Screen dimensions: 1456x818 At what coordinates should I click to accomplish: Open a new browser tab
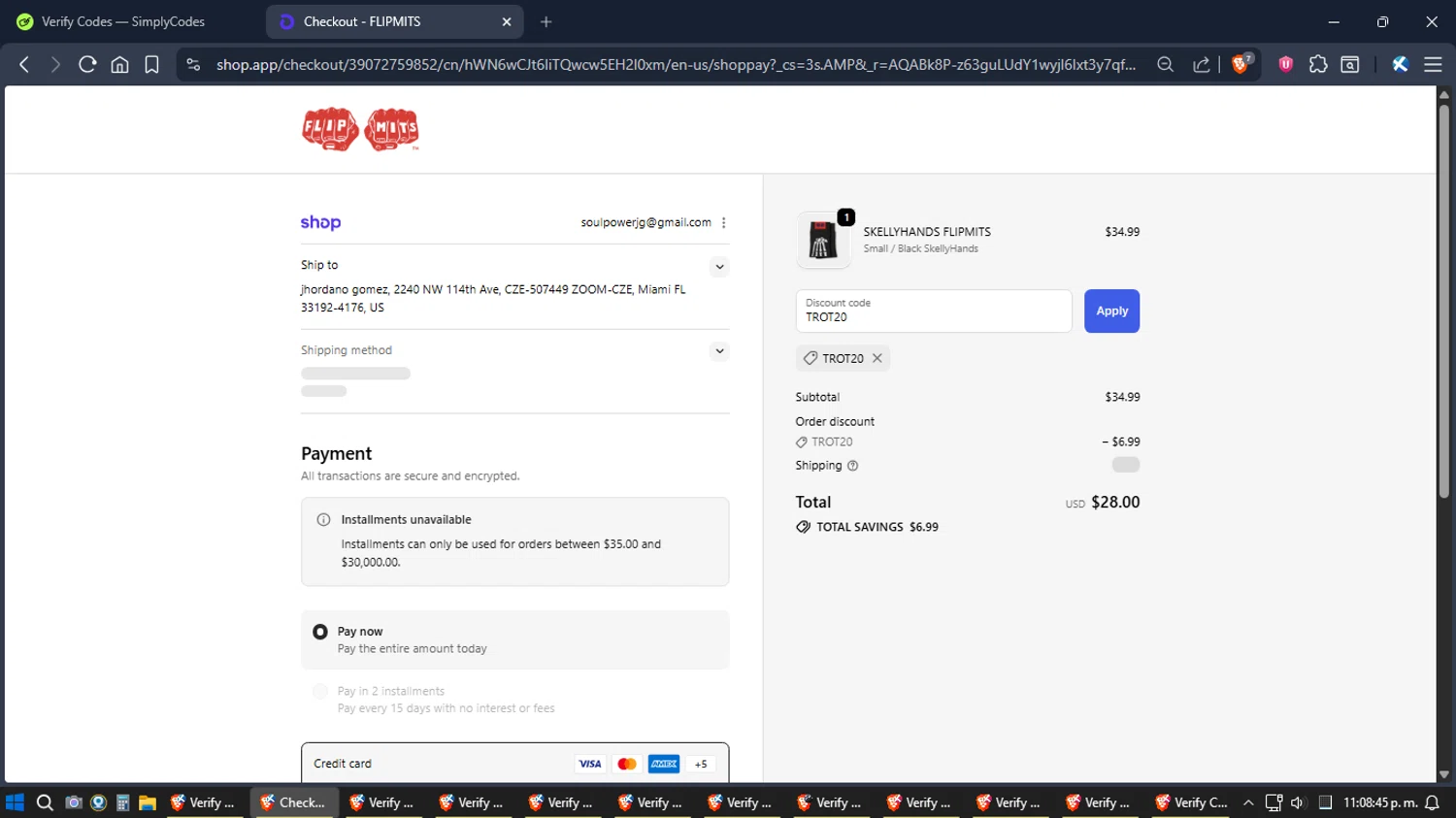[x=546, y=21]
